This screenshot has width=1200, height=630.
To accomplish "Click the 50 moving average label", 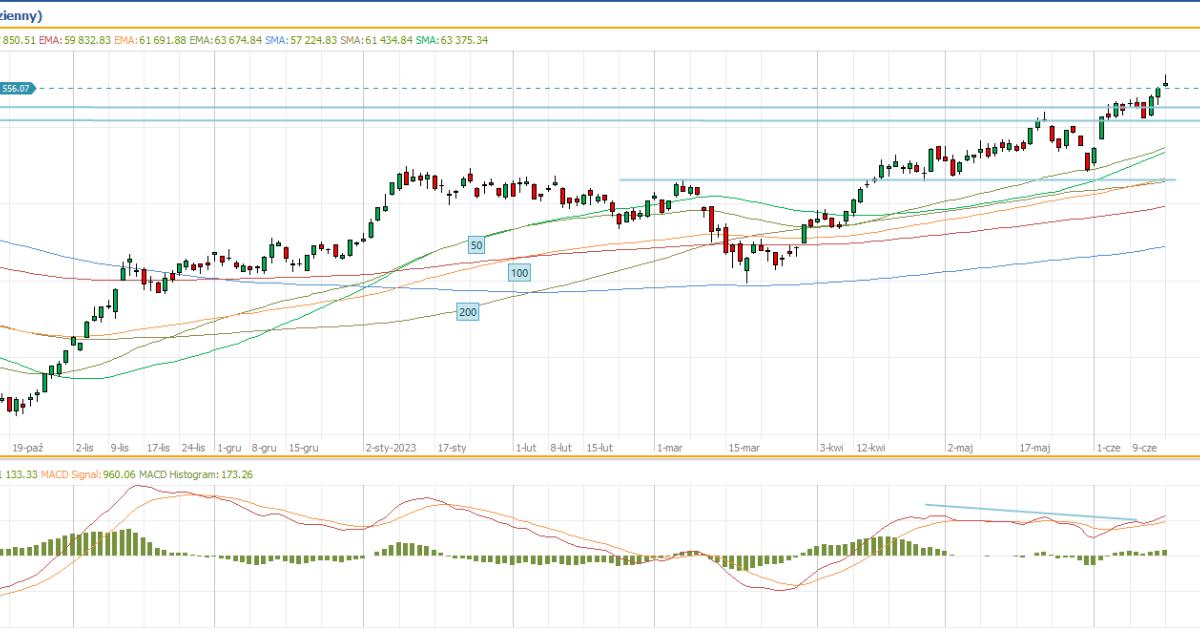I will (476, 244).
